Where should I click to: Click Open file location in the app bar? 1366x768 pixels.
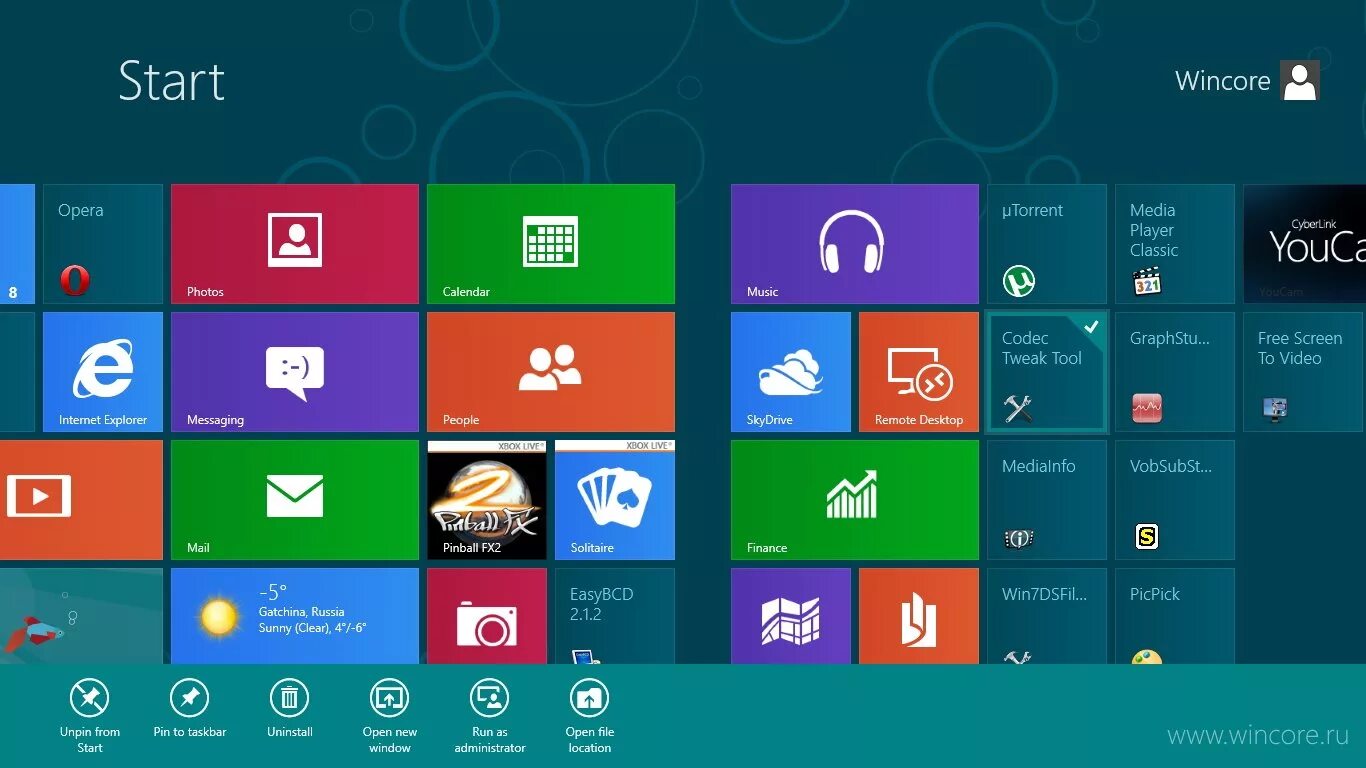pos(590,715)
